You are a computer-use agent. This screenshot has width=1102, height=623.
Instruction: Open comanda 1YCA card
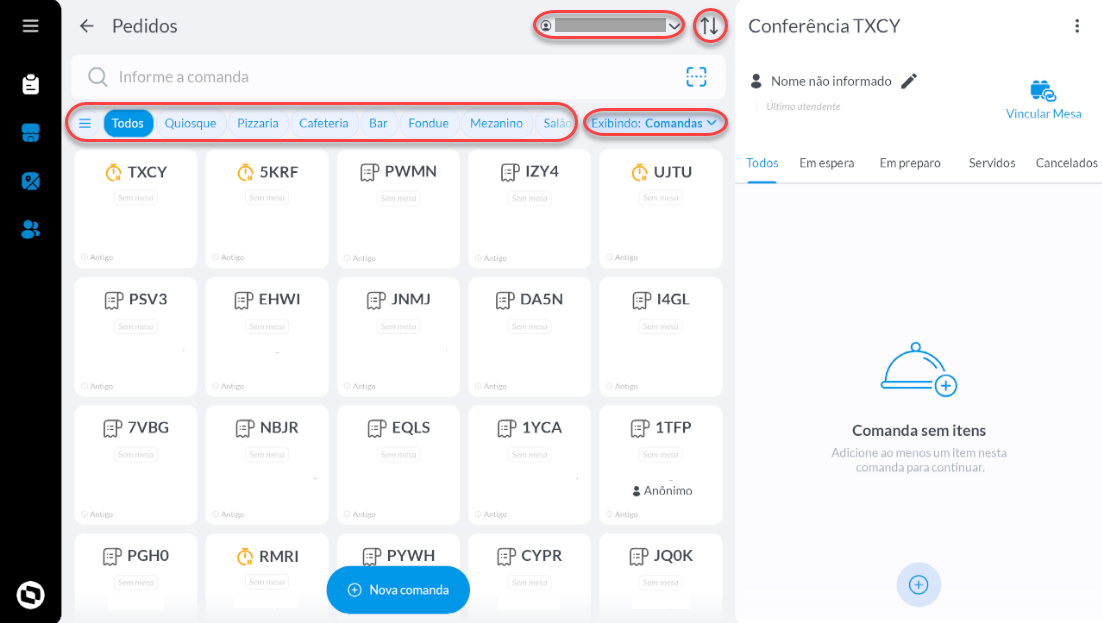click(529, 465)
